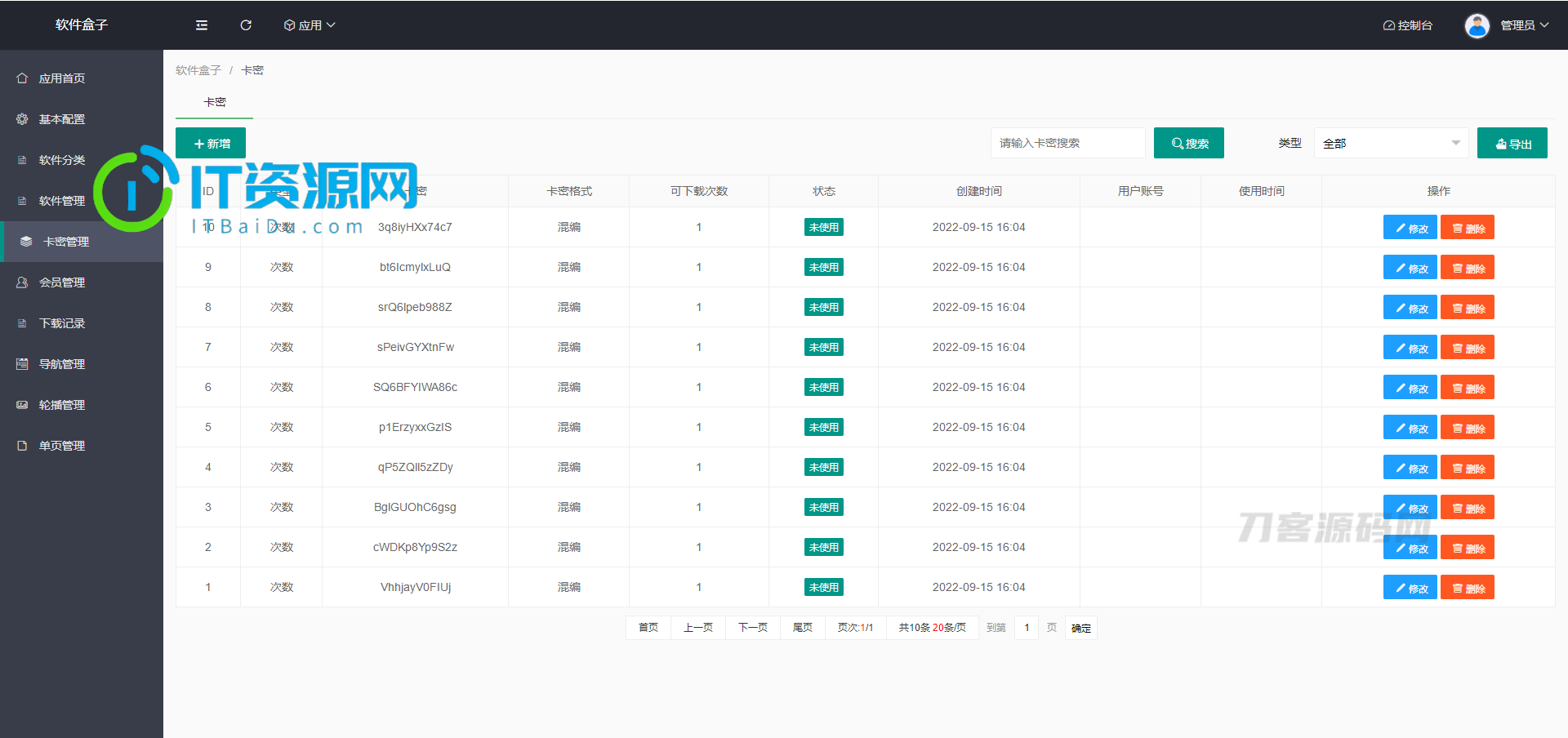Open 软件分类 in the sidebar
Viewport: 1568px width, 738px height.
pos(82,160)
